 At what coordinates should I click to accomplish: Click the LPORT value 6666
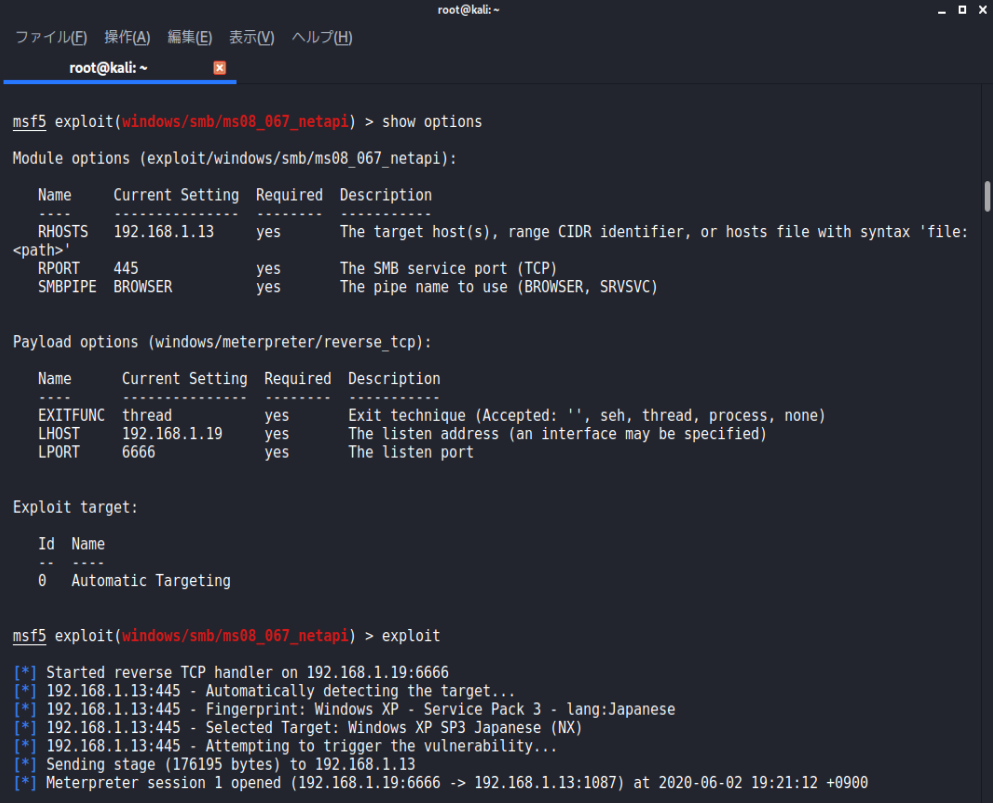[x=138, y=452]
